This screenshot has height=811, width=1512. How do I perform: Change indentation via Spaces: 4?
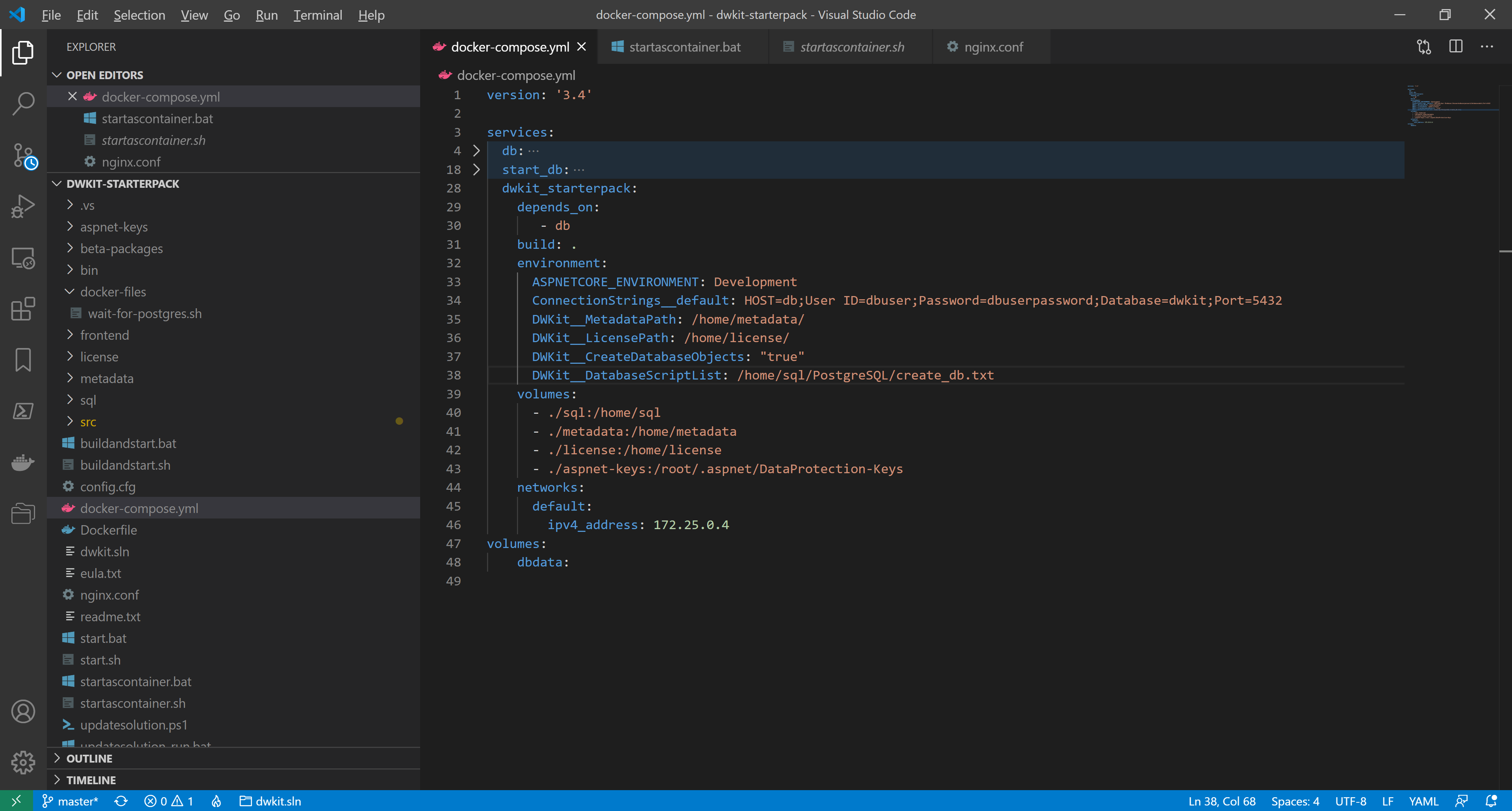point(1295,801)
